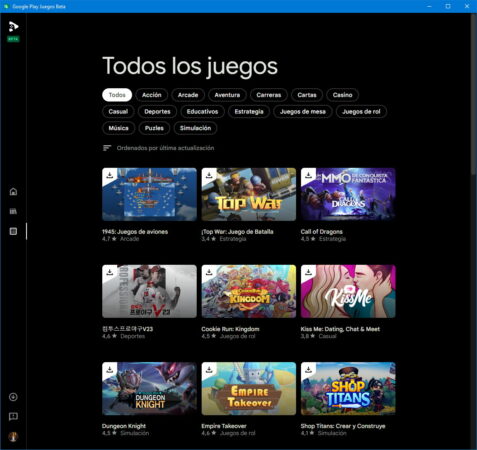Click 'Shop Titans: Crear y Construye' title
This screenshot has width=477, height=450.
[343, 426]
